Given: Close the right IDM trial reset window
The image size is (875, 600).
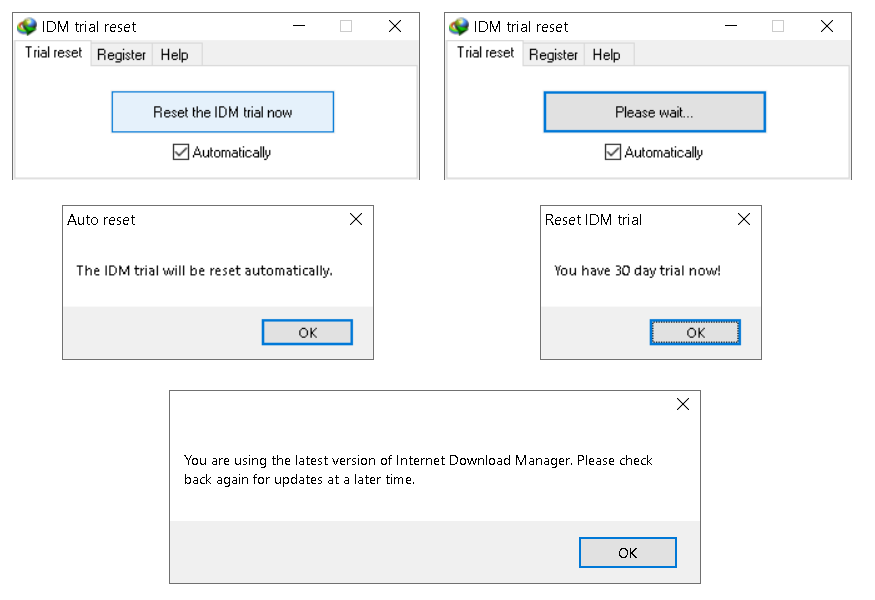Looking at the screenshot, I should tap(827, 27).
